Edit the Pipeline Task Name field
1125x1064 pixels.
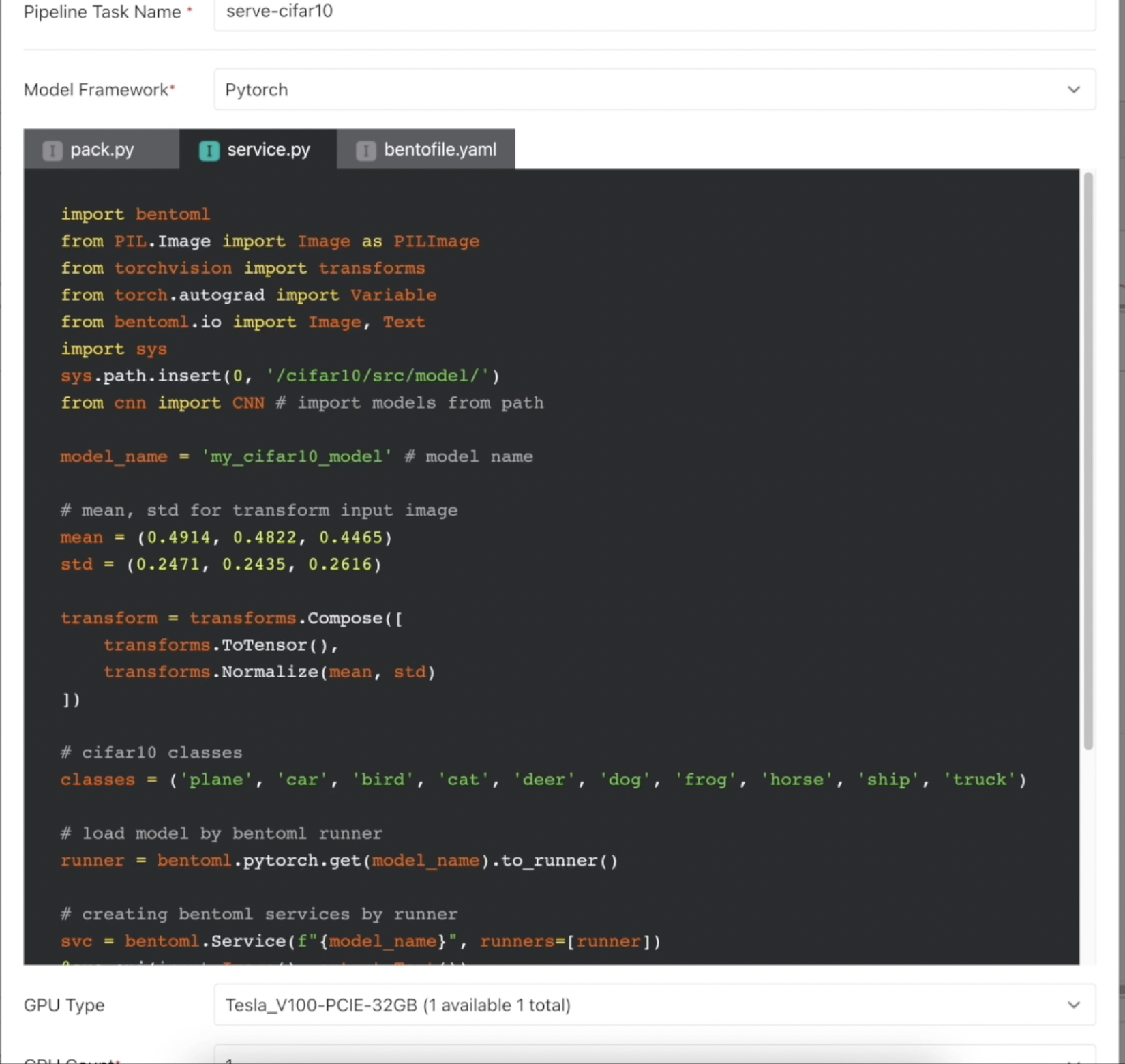655,12
